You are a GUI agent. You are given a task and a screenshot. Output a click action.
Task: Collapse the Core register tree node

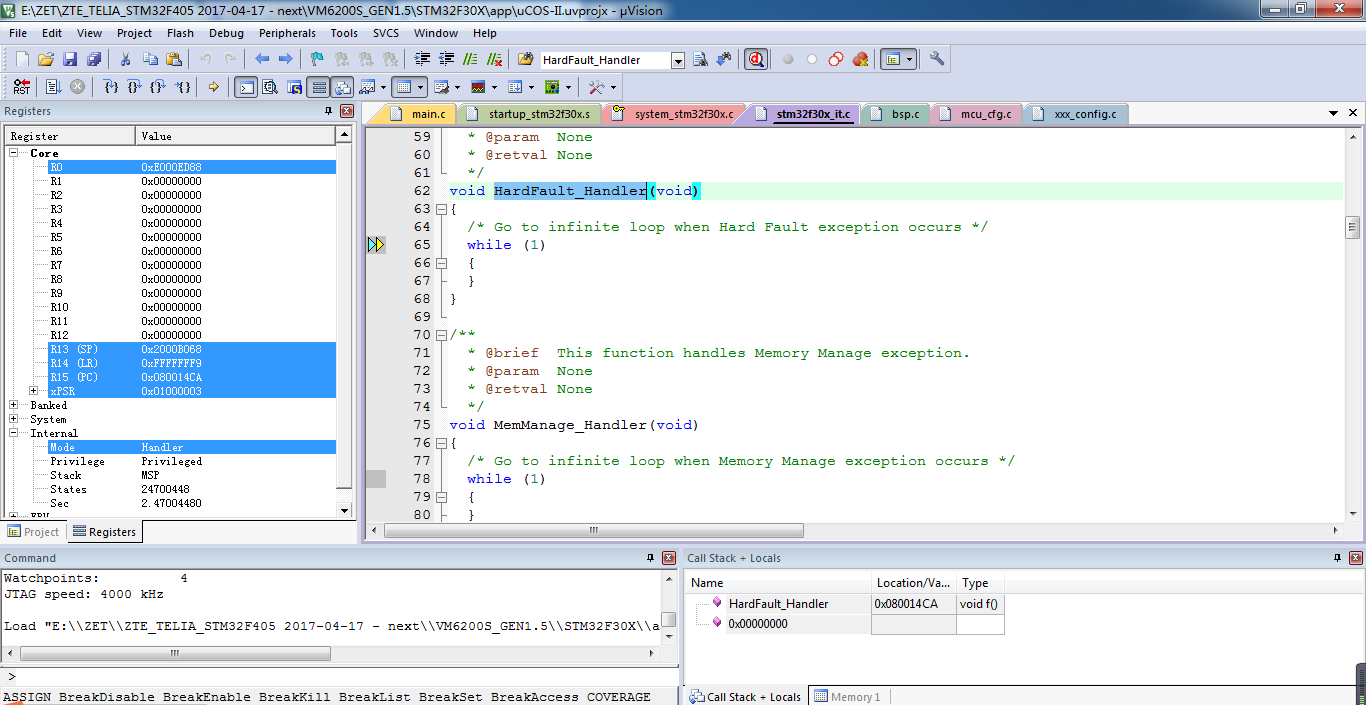pyautogui.click(x=15, y=153)
